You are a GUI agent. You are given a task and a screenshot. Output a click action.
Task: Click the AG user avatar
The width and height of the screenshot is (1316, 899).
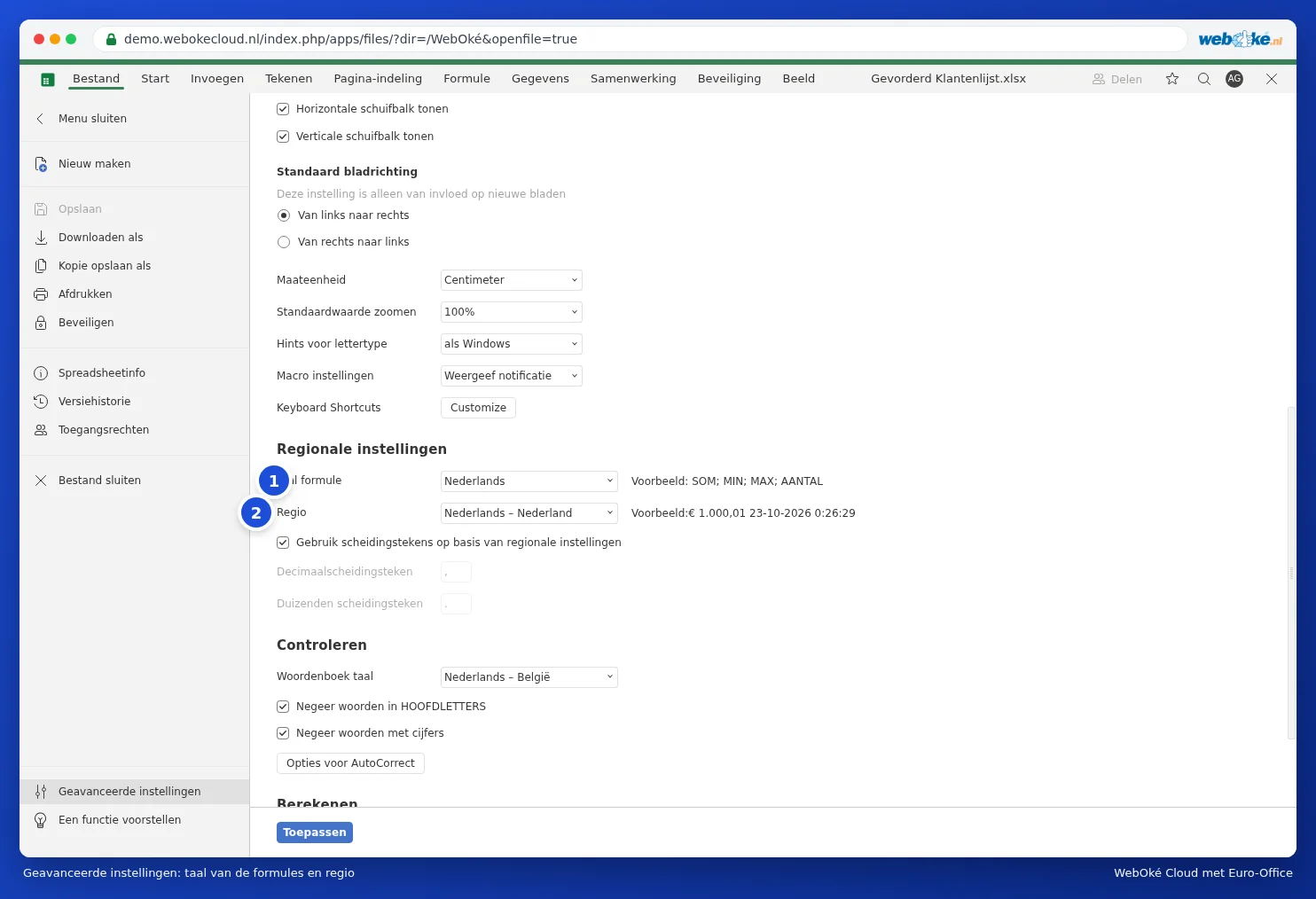coord(1234,79)
